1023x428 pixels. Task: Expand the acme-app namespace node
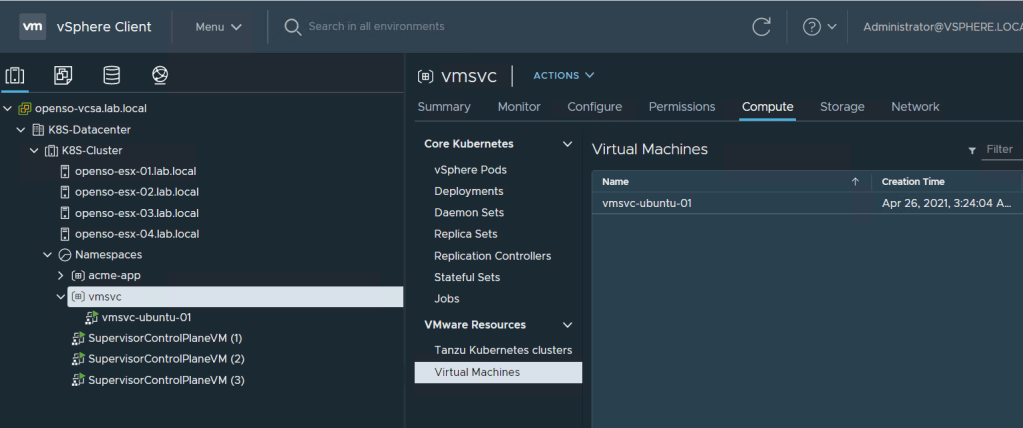click(60, 276)
